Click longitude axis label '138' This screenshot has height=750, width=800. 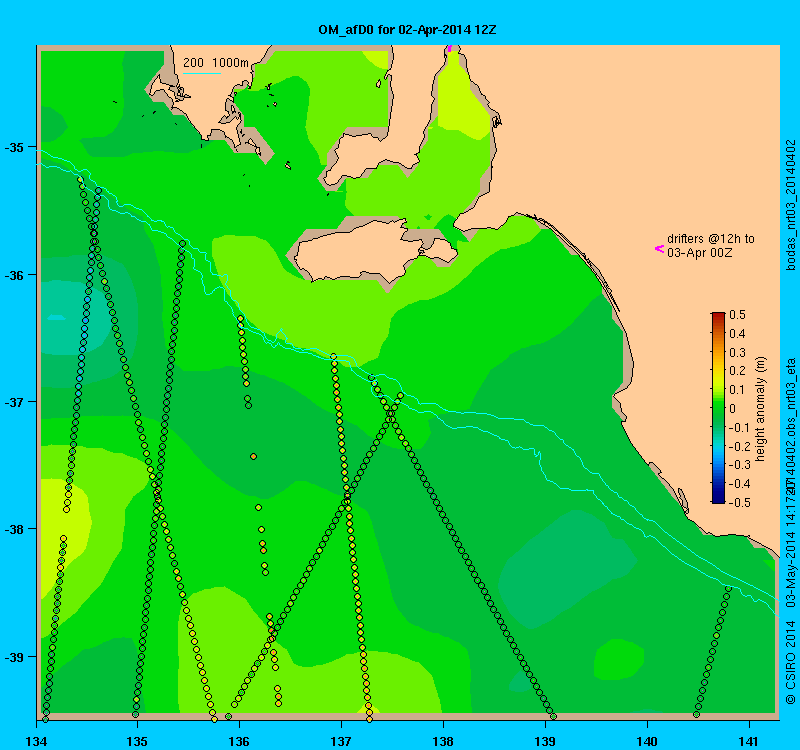click(x=443, y=740)
